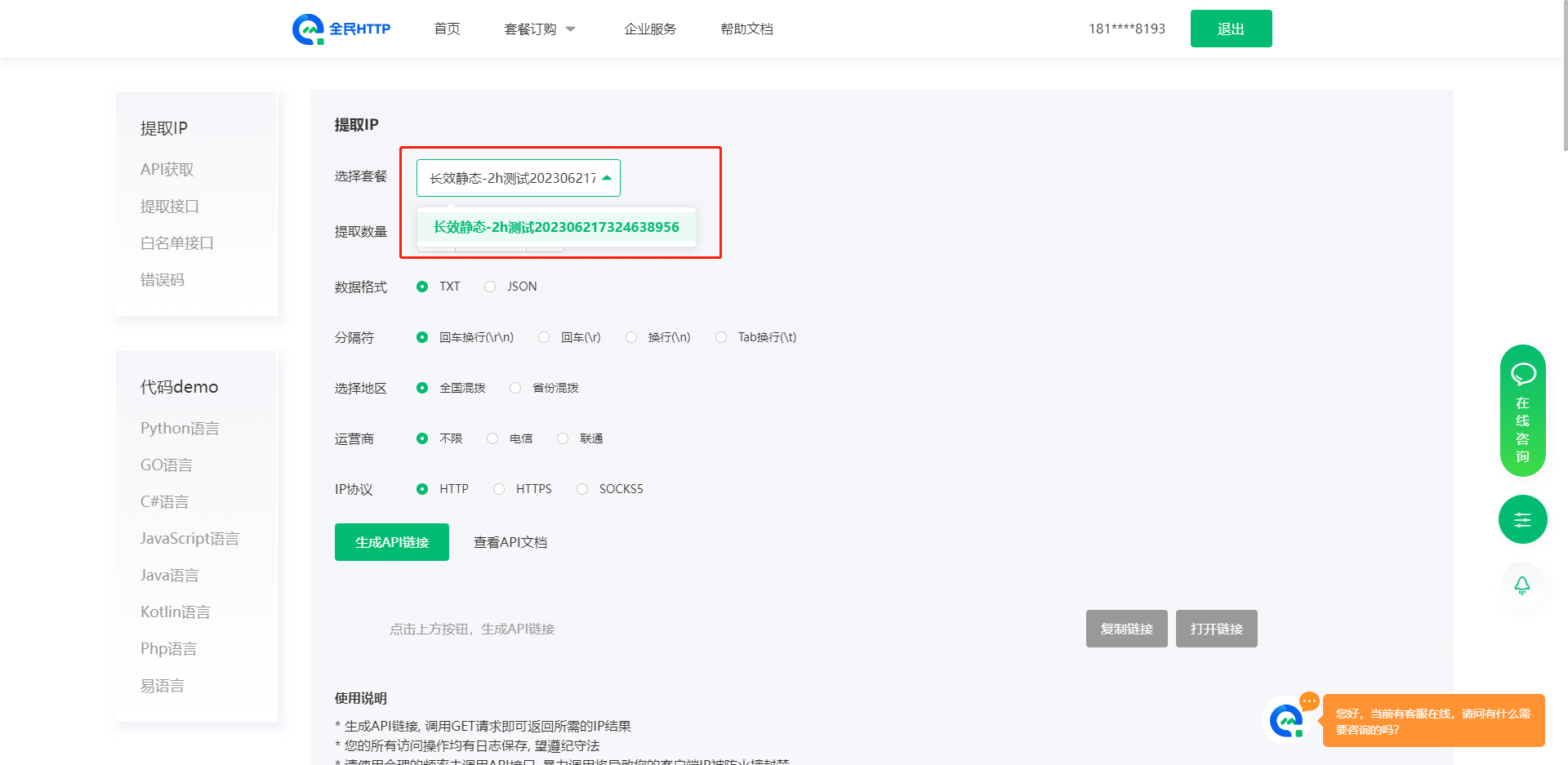This screenshot has width=1568, height=765.
Task: Click the orange customer service message popup
Action: (1433, 720)
